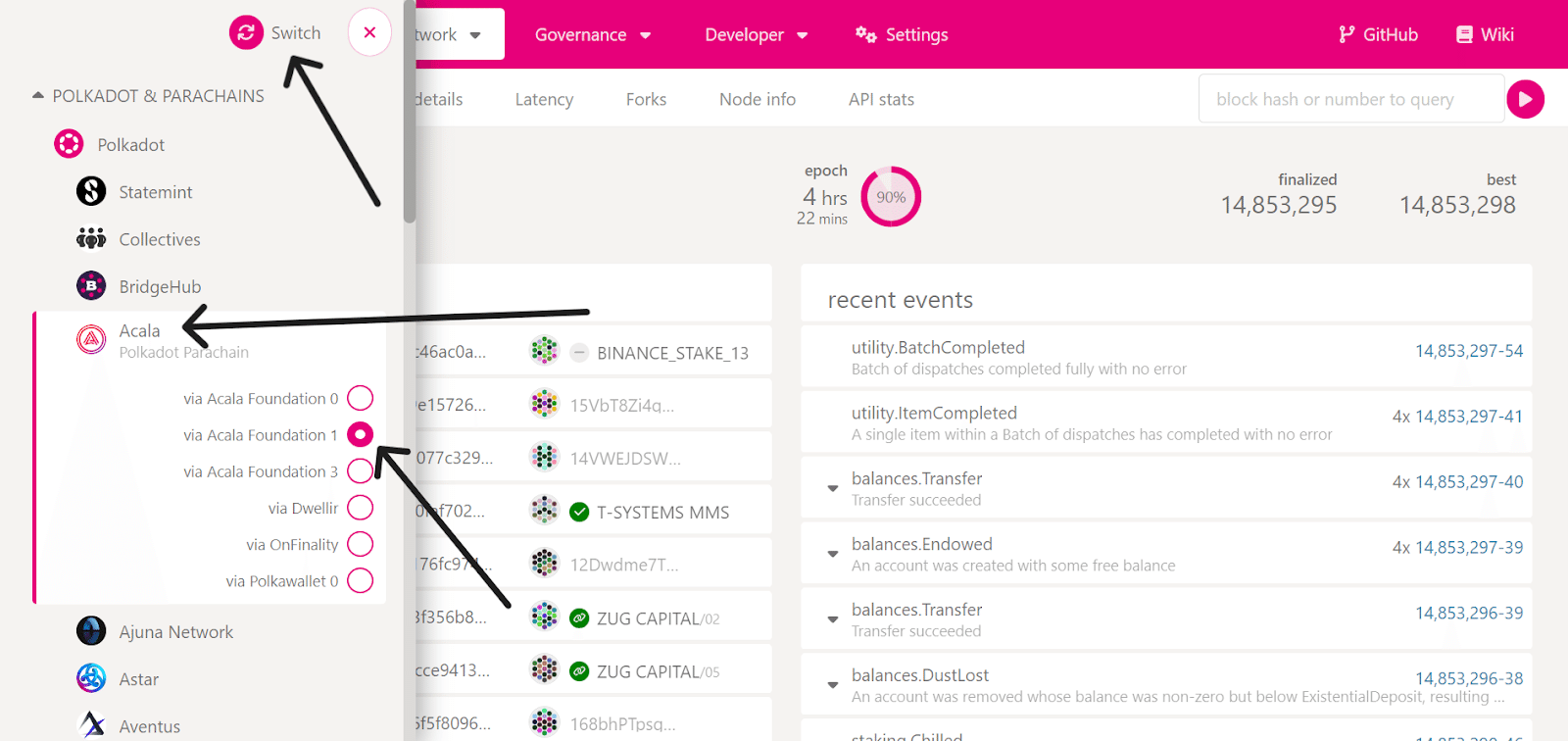Click ZUG CAPITAL/05 verified identity badge
Image resolution: width=1568 pixels, height=741 pixels.
pos(579,671)
